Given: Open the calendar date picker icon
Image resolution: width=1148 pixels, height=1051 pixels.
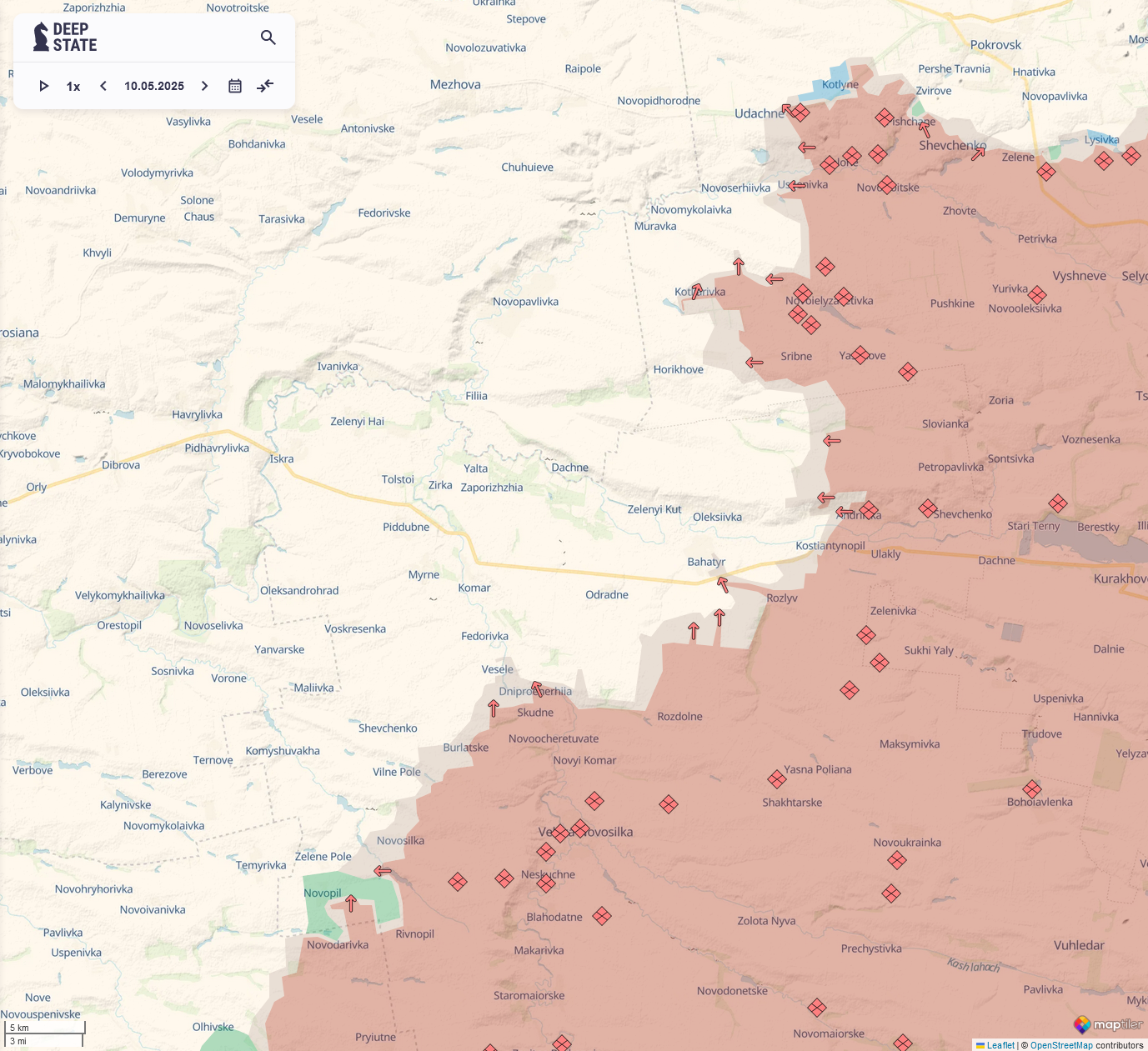Looking at the screenshot, I should (235, 86).
